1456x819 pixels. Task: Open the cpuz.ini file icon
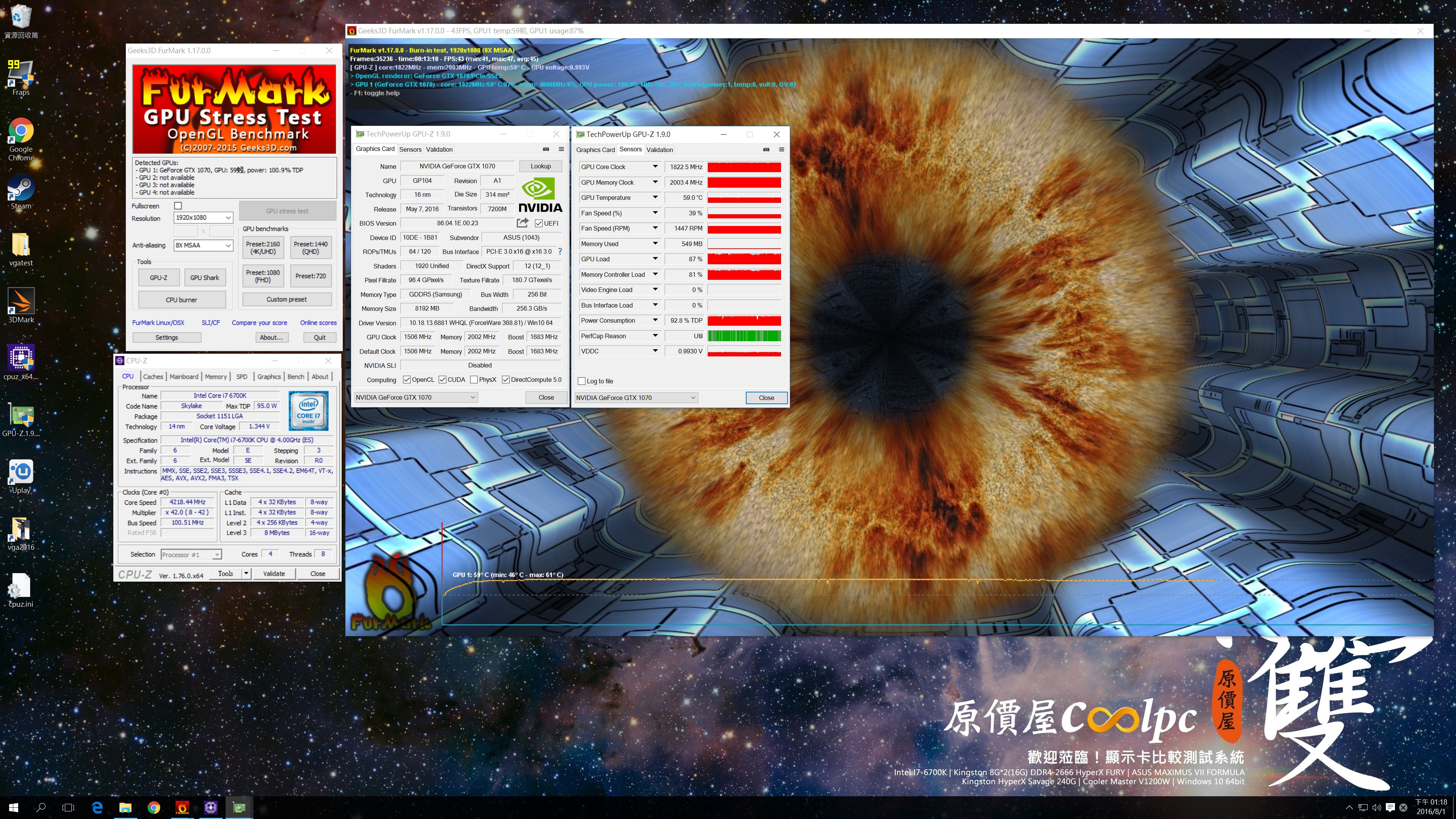[21, 590]
